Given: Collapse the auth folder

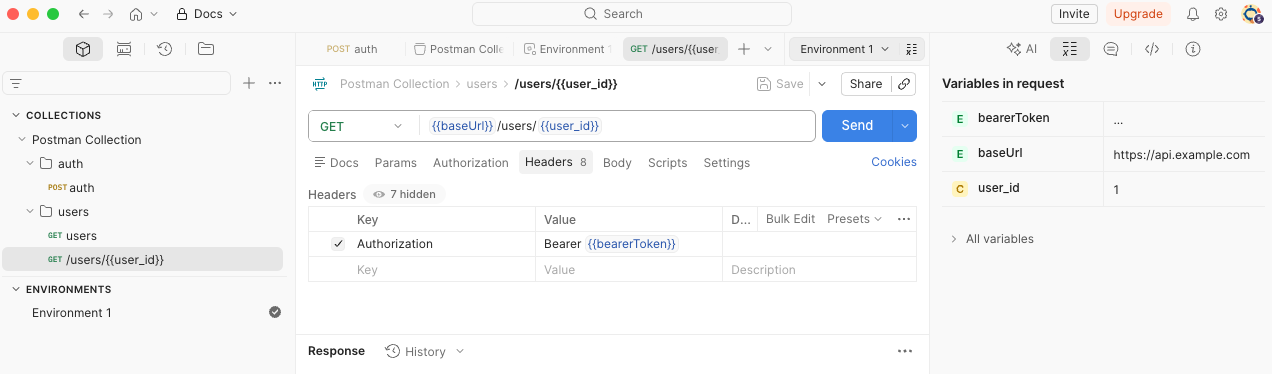Looking at the screenshot, I should coord(30,164).
